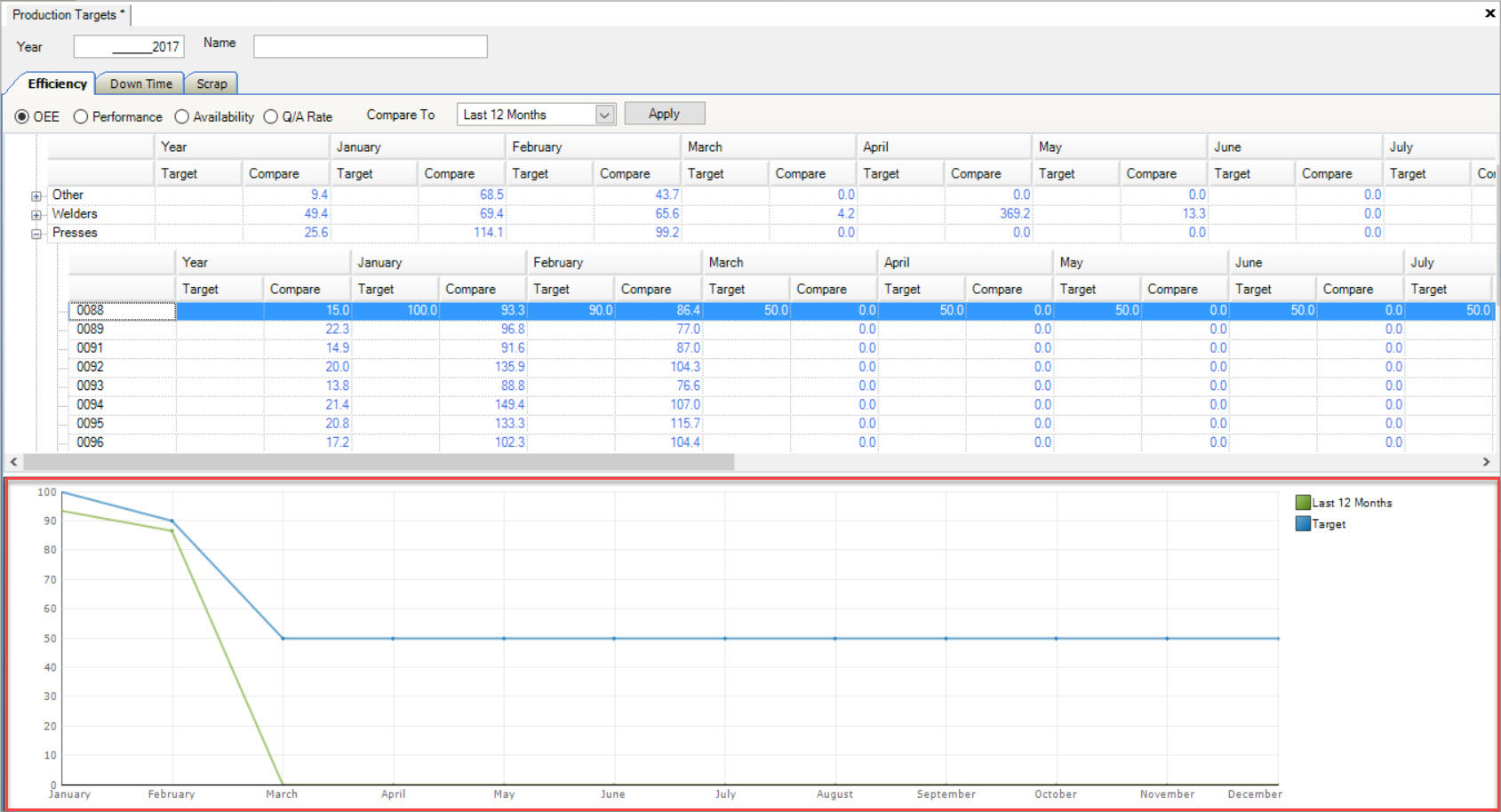Click the 135.9 January compare cell for 0092

483,367
